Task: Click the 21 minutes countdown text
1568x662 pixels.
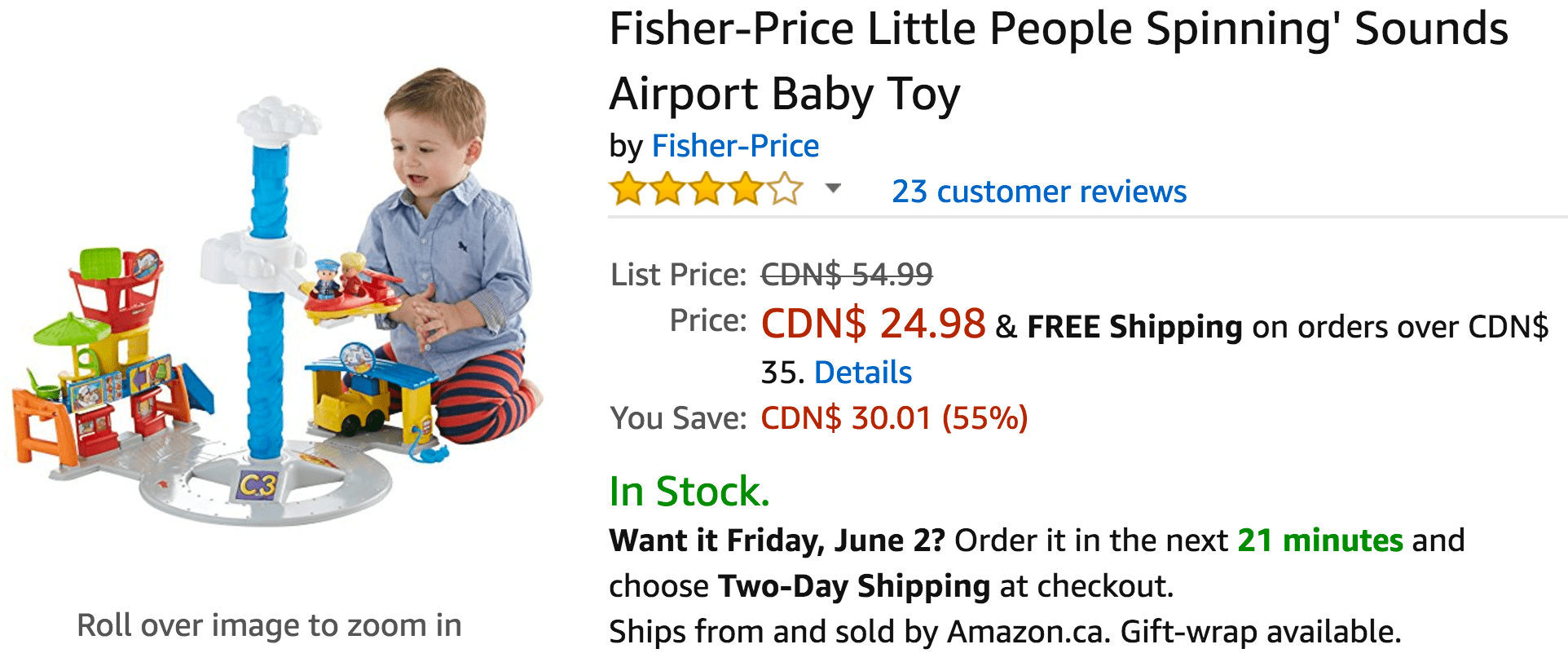Action: click(x=1320, y=541)
